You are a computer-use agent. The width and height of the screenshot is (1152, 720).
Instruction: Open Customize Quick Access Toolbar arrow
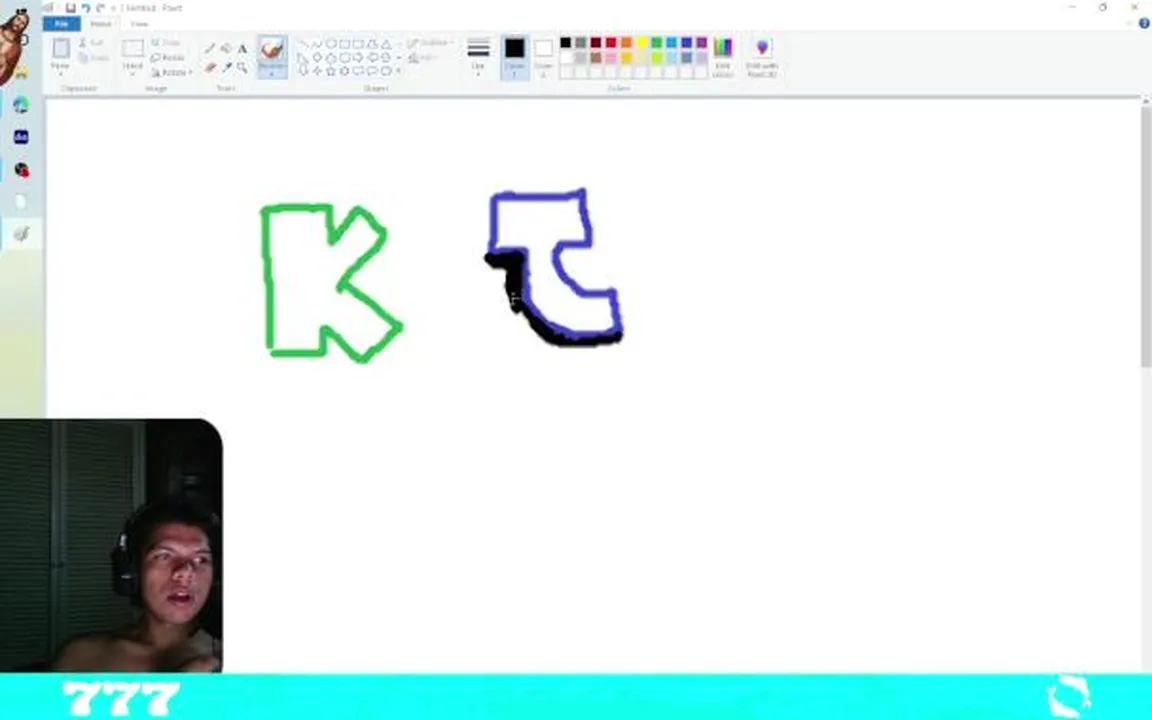click(x=114, y=7)
